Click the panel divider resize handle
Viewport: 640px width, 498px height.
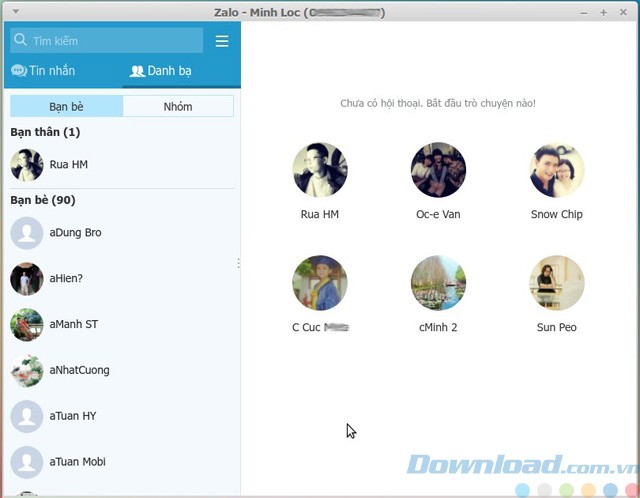(x=238, y=264)
